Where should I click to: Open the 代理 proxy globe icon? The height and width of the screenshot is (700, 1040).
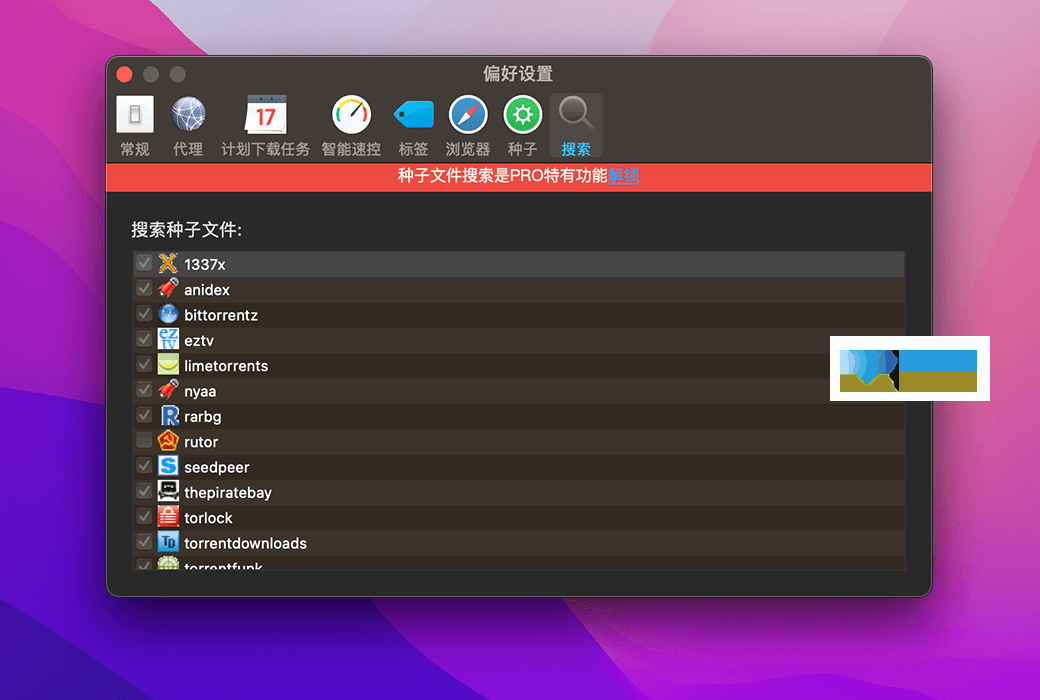[x=188, y=115]
